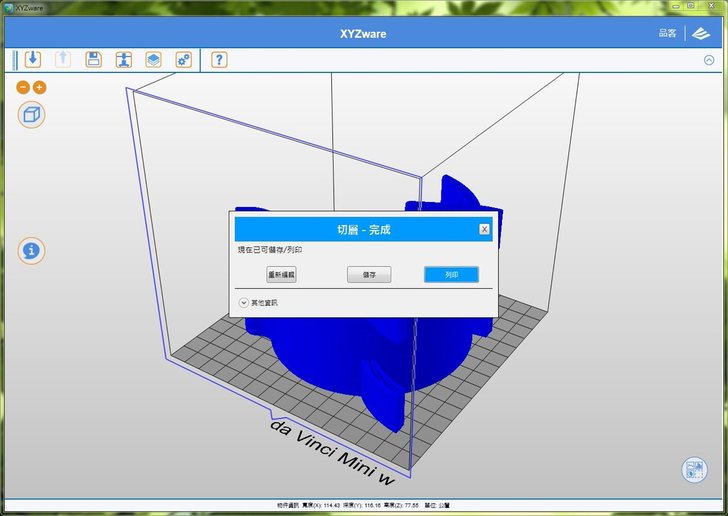The height and width of the screenshot is (516, 728).
Task: Click the Export file toolbar icon
Action: point(63,59)
